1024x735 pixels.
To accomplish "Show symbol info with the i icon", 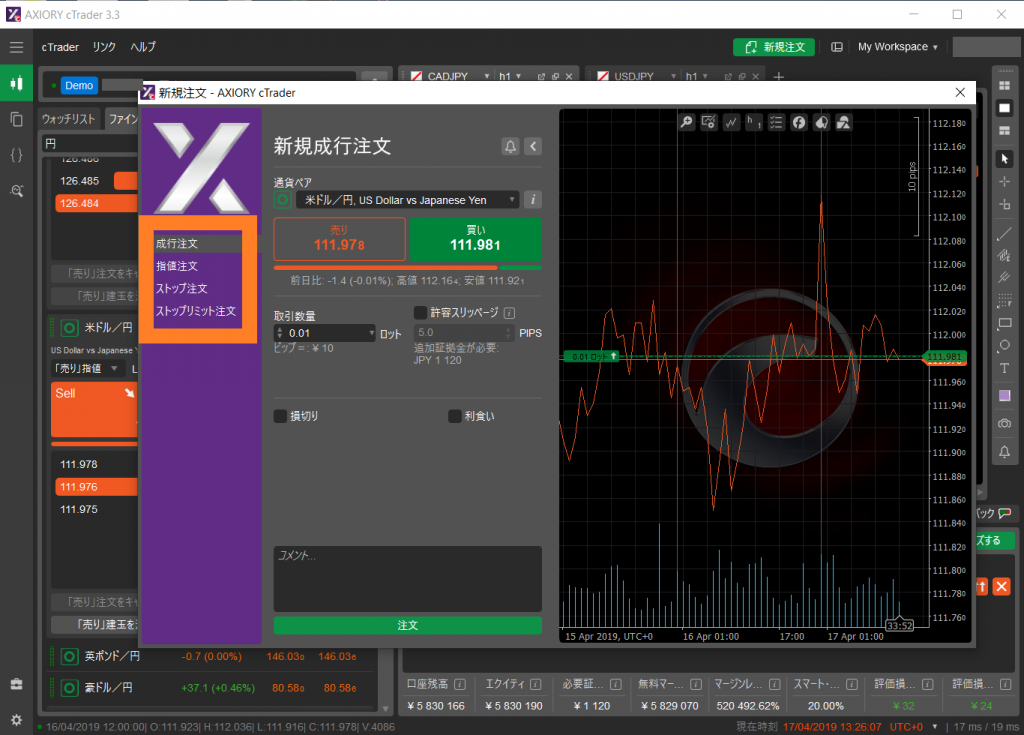I will pyautogui.click(x=533, y=200).
